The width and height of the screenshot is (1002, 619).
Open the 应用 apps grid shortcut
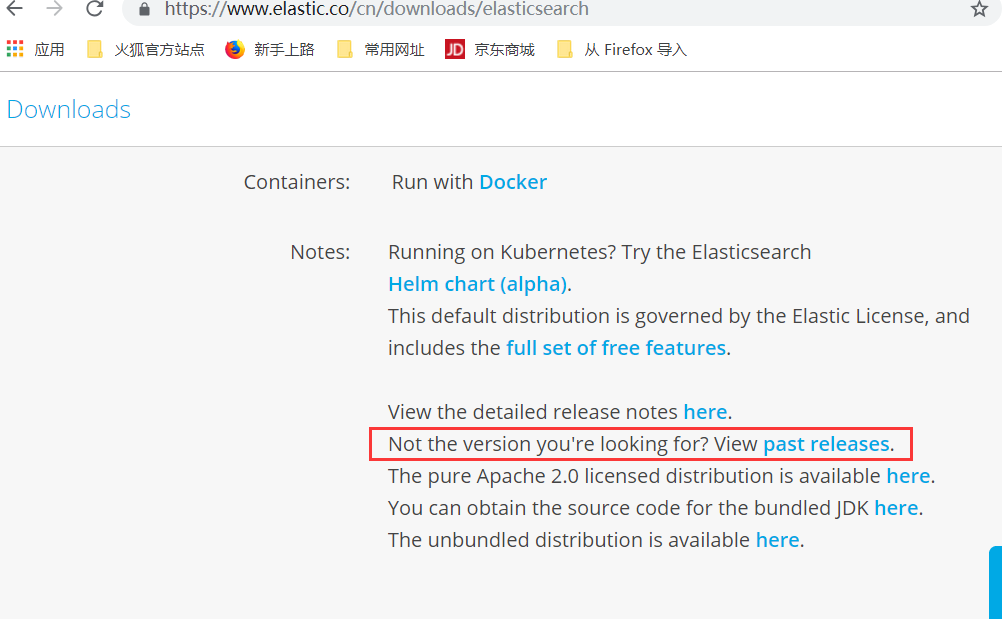point(36,49)
